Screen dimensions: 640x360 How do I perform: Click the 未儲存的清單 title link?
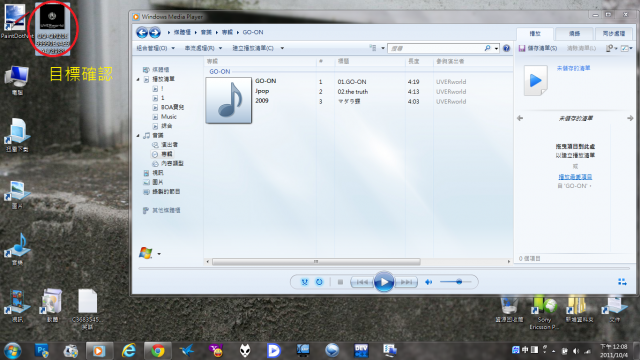pos(573,68)
